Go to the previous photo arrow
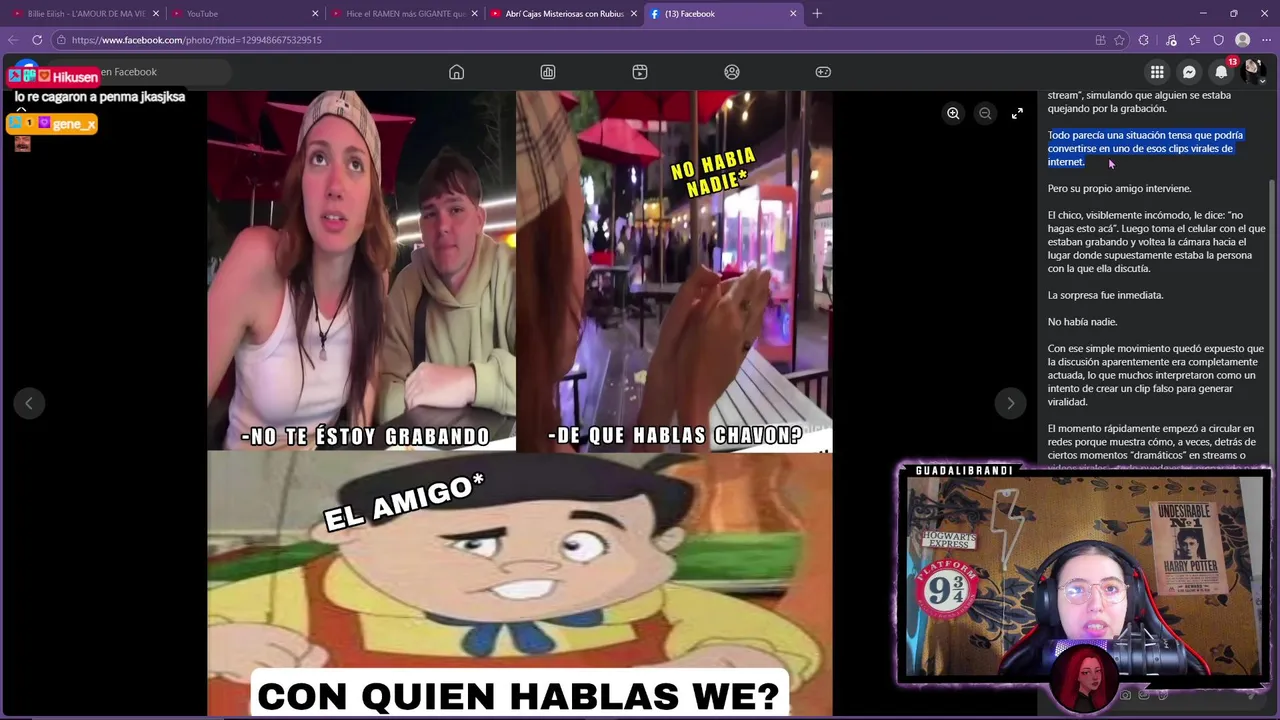 (x=29, y=403)
